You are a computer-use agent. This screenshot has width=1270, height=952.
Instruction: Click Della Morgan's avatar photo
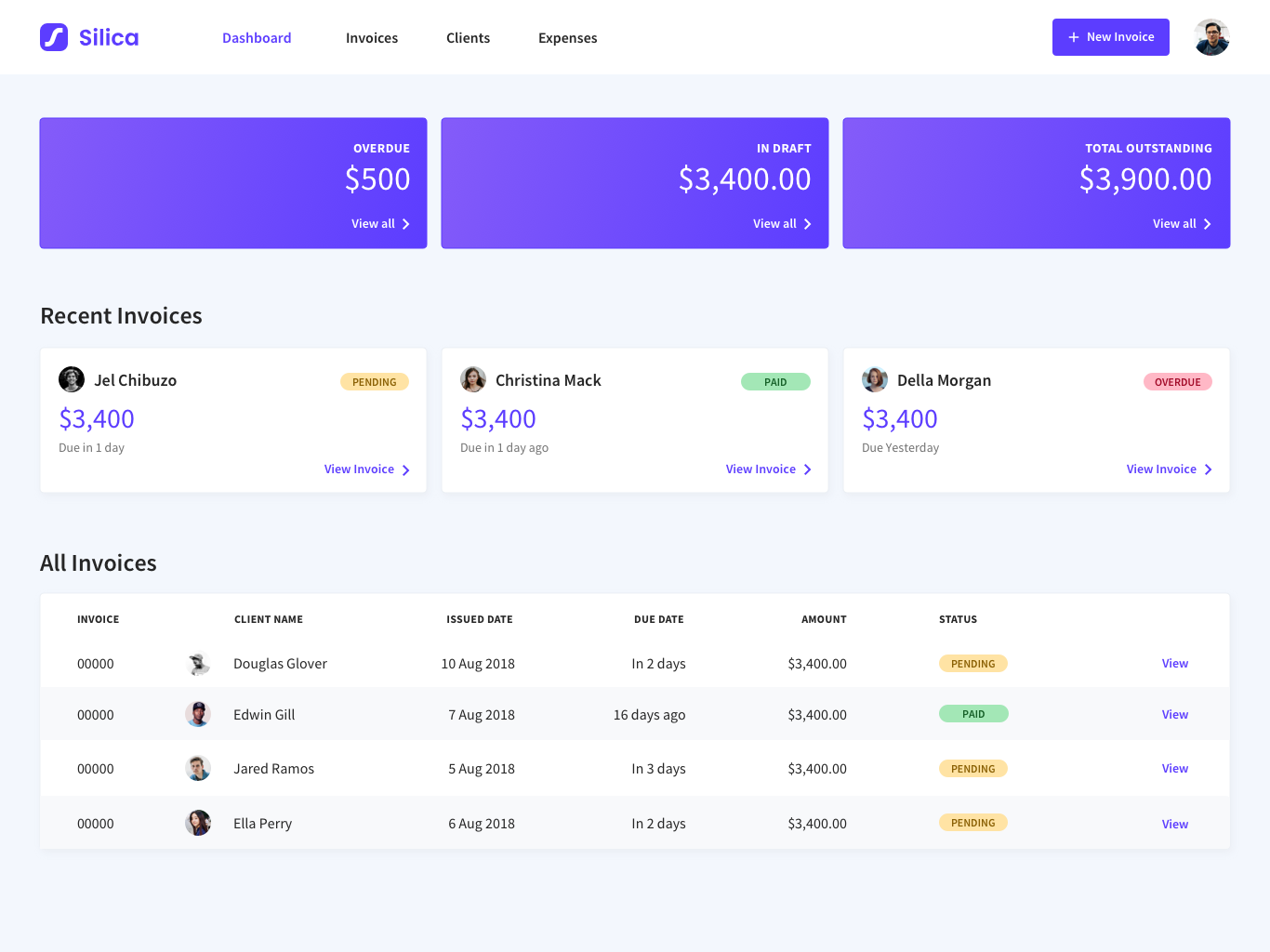point(875,379)
